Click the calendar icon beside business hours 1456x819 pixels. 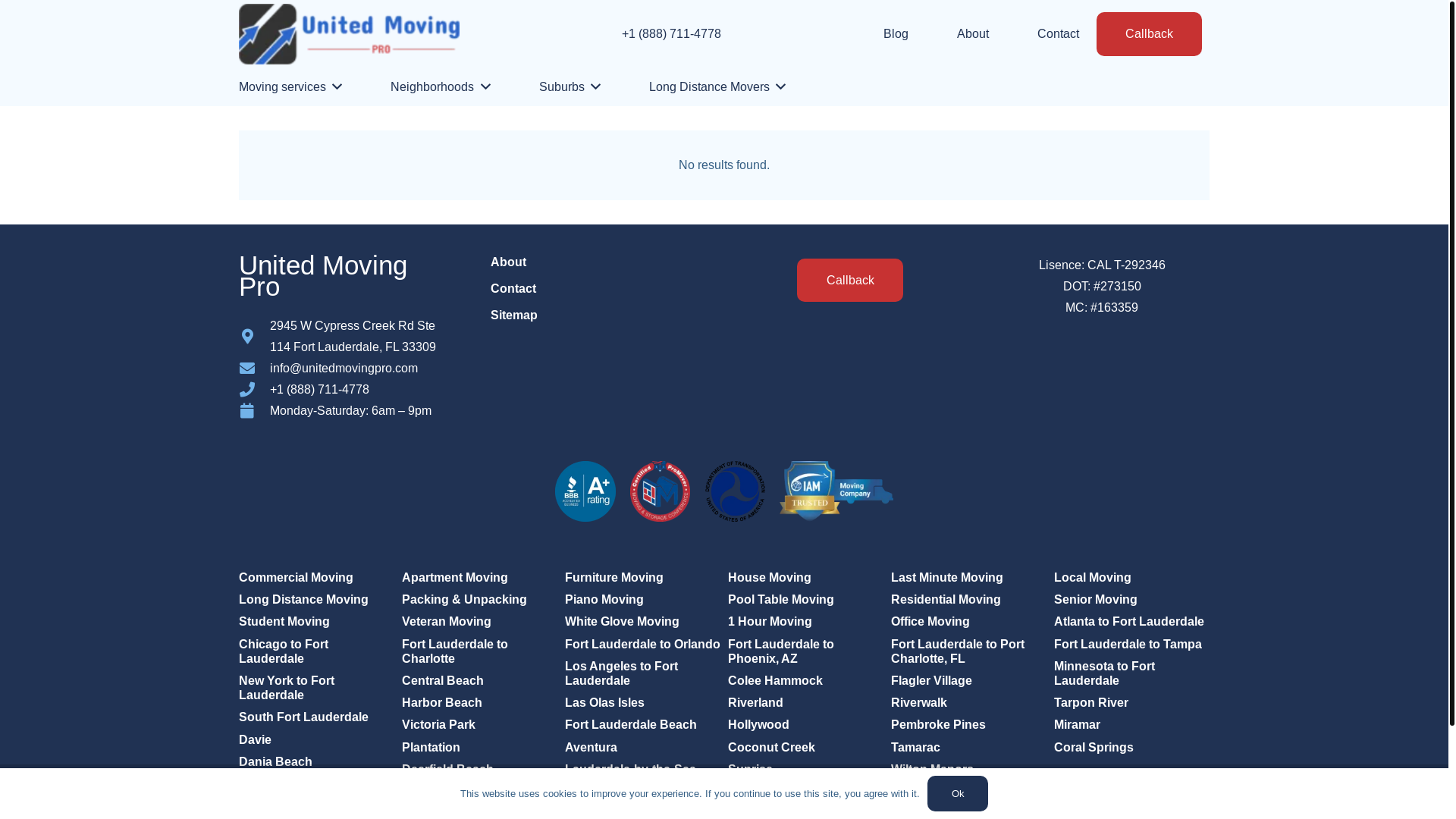247,411
